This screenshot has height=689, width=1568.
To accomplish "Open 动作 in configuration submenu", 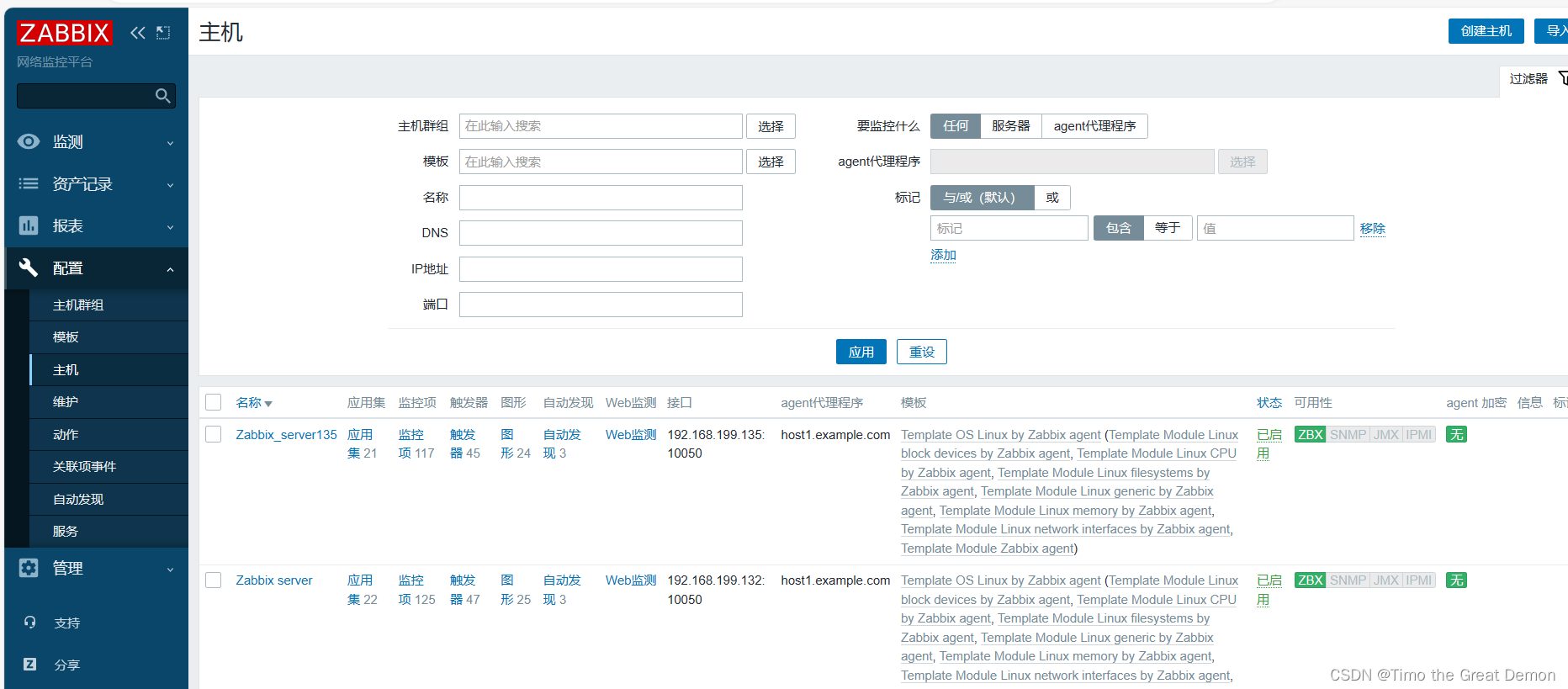I will point(109,435).
